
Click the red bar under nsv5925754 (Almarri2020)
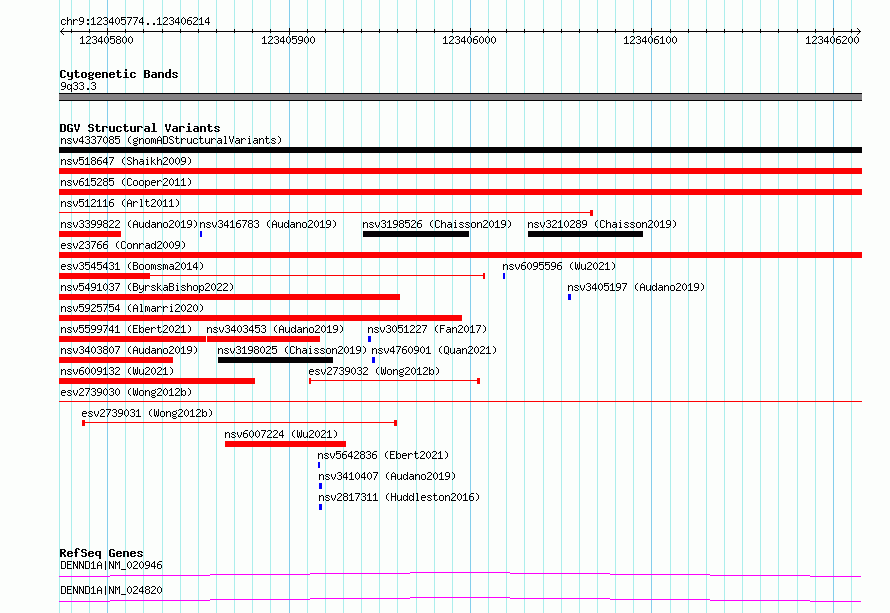[x=261, y=318]
